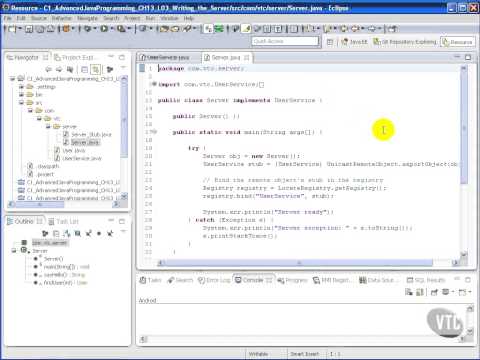Expand the .settings folder in Navigator
The height and width of the screenshot is (360, 480).
coord(21,86)
